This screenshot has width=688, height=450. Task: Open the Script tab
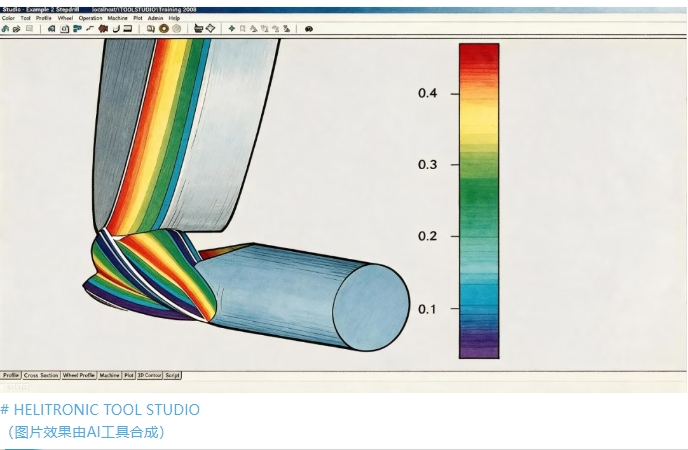172,375
